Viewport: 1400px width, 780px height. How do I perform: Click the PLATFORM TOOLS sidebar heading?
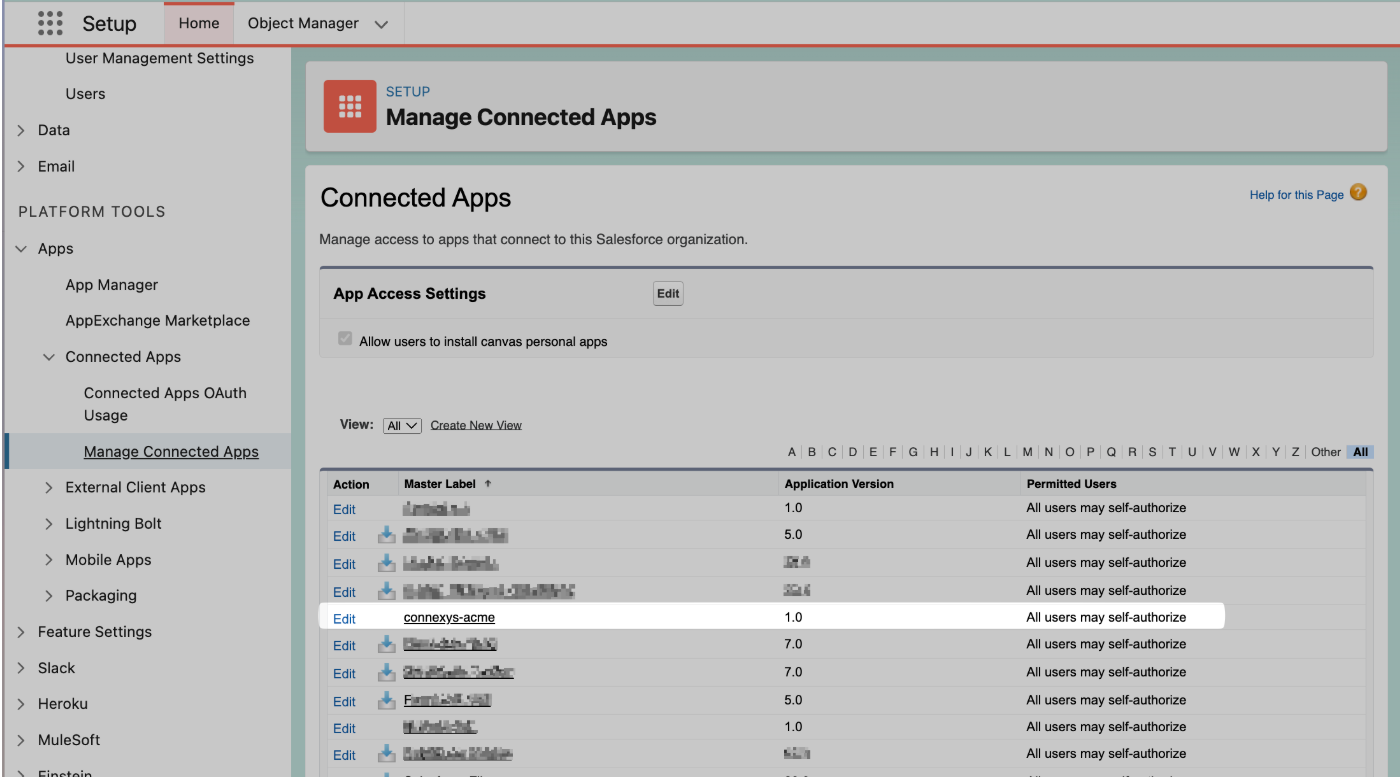click(x=92, y=212)
